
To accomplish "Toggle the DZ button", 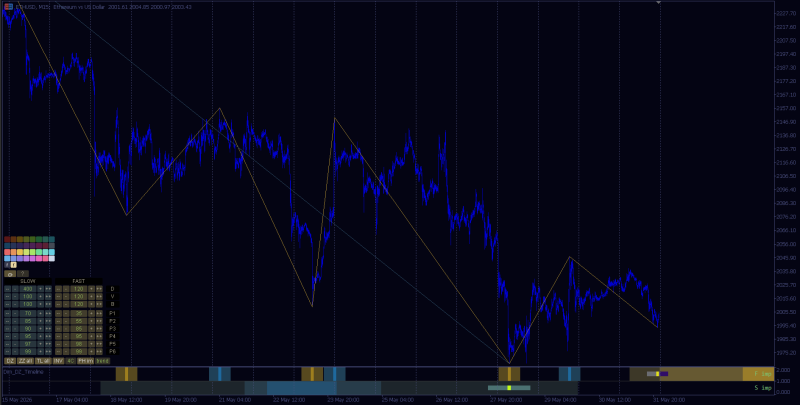I will point(10,361).
